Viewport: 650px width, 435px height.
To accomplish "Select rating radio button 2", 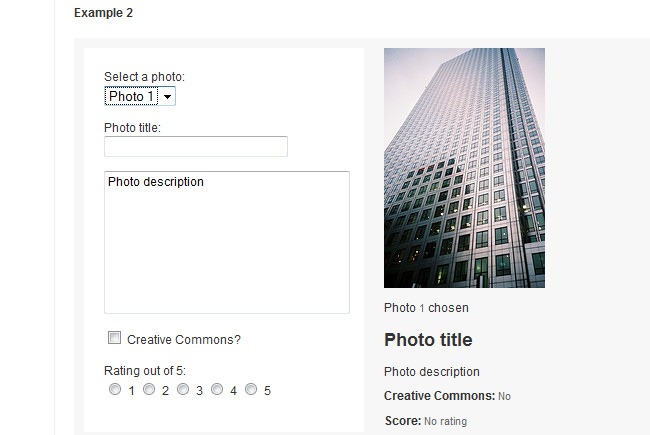I will [x=150, y=389].
